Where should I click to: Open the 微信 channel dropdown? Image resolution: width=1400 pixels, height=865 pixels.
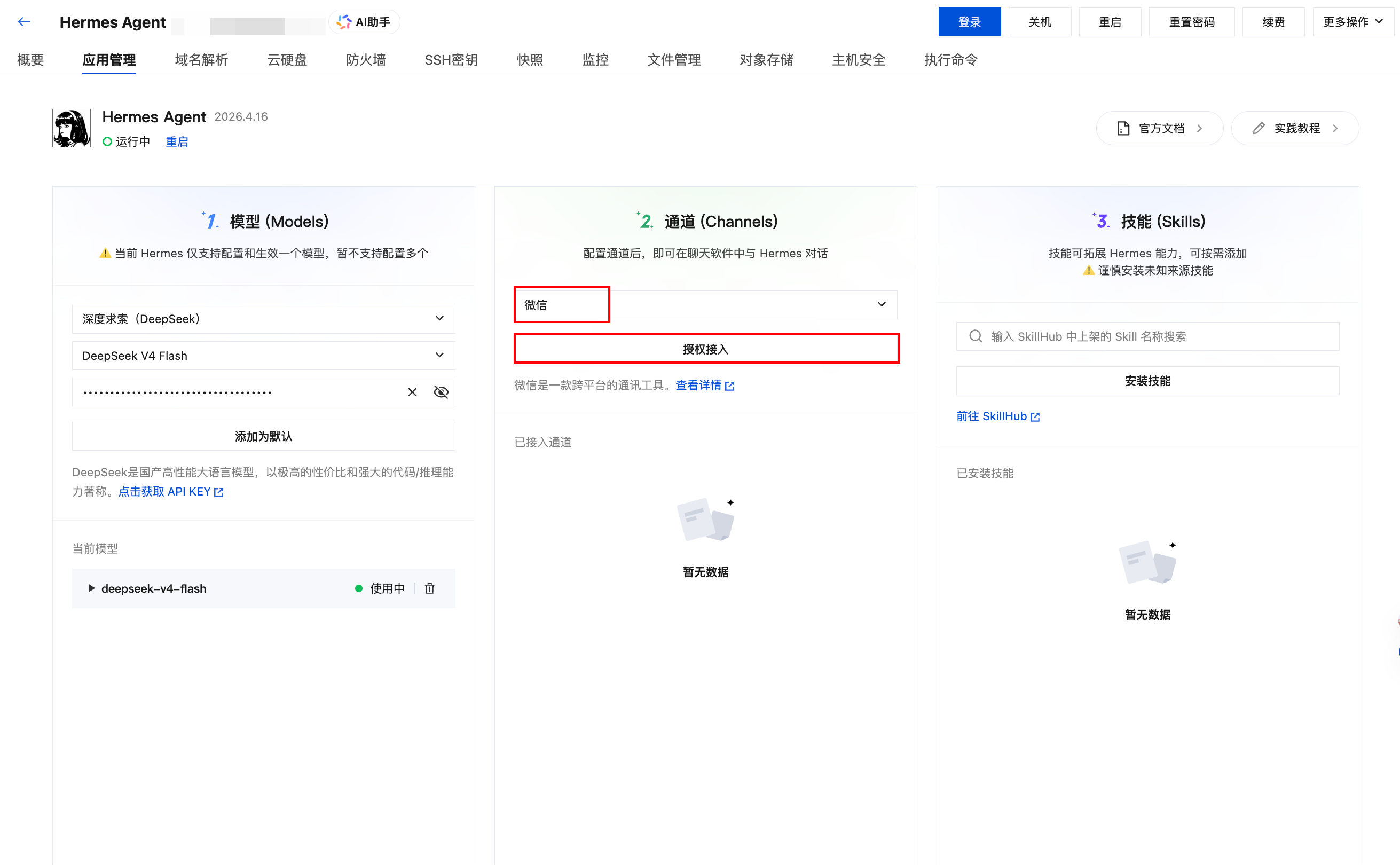705,304
